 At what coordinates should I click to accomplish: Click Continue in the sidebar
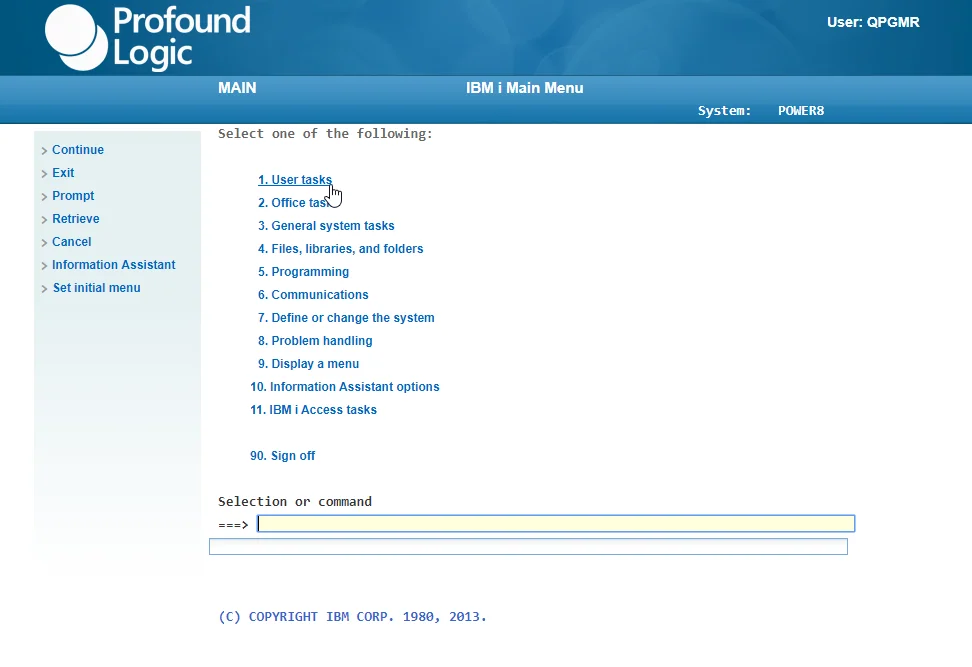point(77,150)
